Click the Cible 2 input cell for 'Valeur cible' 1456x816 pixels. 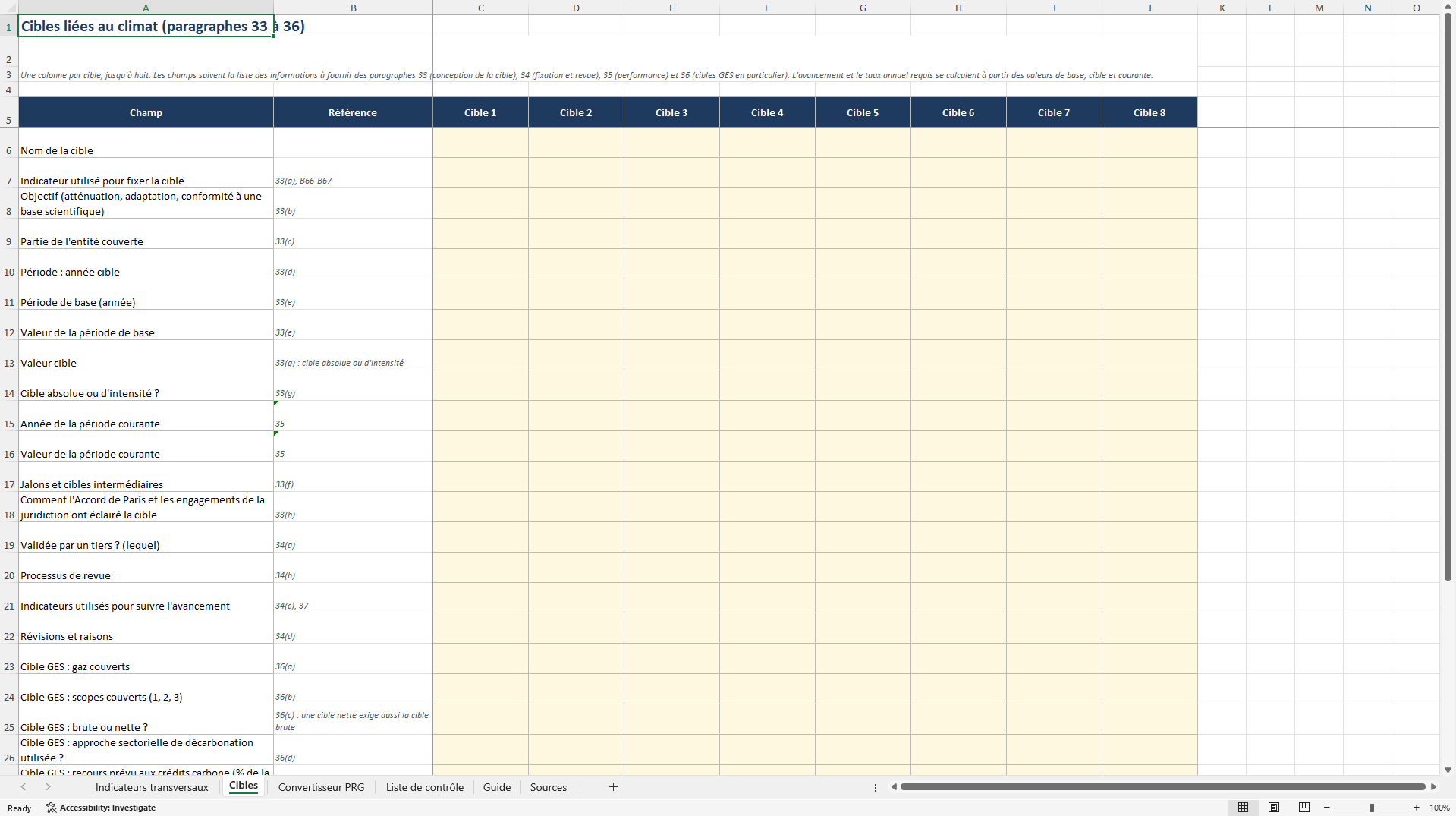point(576,355)
